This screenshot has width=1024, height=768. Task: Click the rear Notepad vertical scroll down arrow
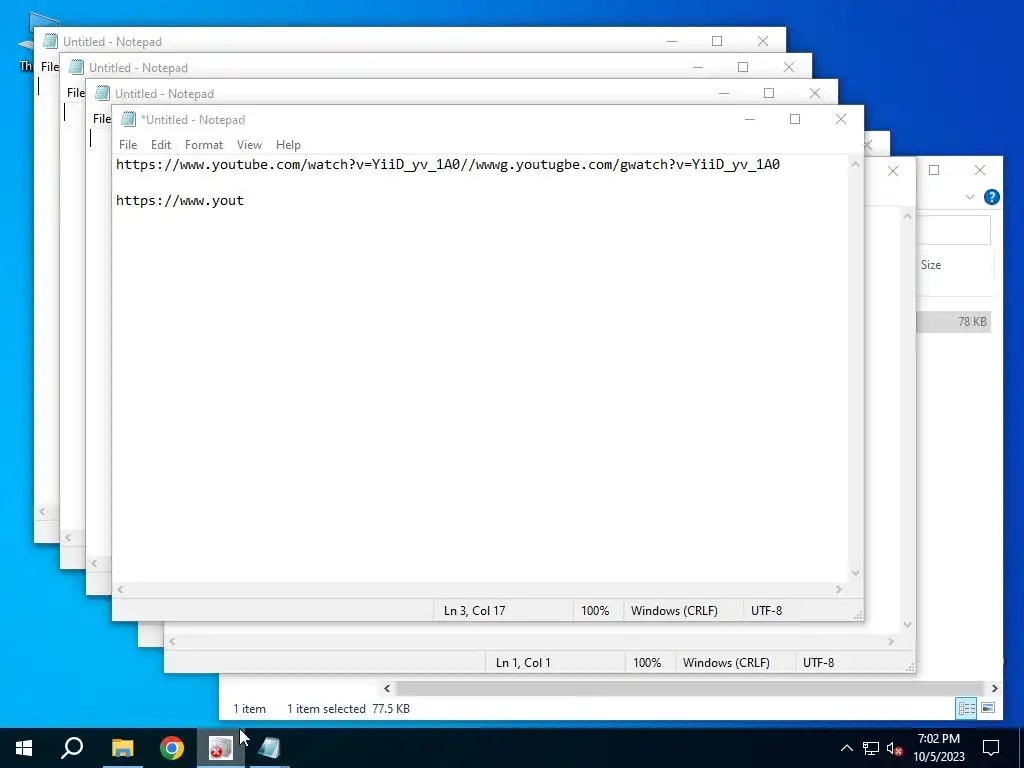[907, 625]
